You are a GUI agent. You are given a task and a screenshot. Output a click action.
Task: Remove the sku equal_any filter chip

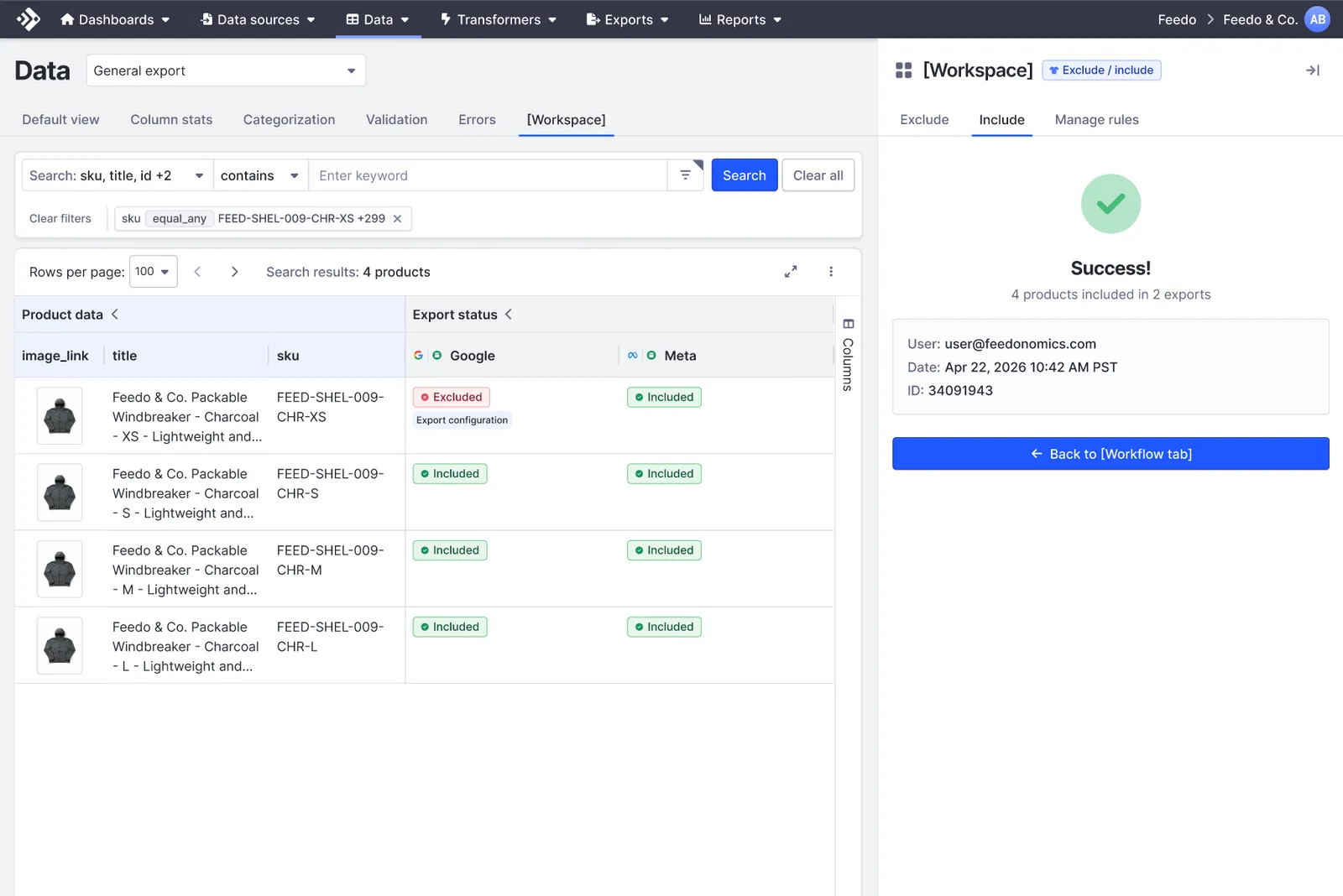[x=398, y=219]
